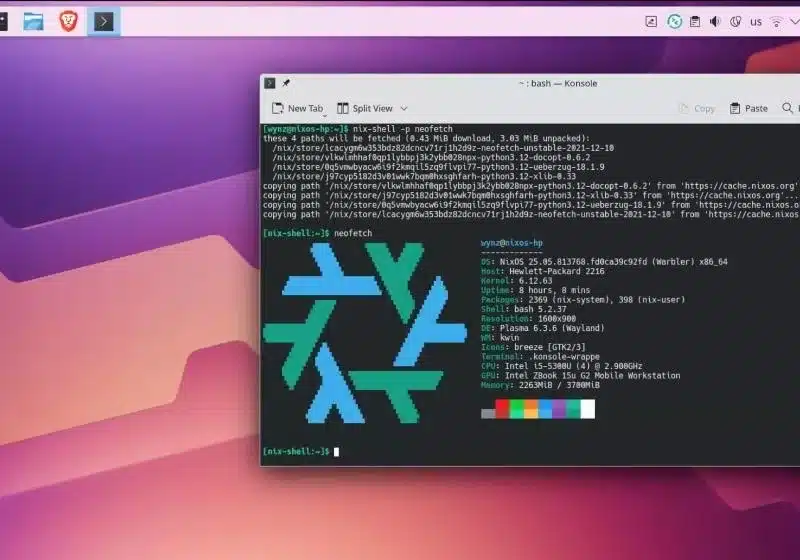Open the teal circular sync tray icon

click(x=674, y=21)
